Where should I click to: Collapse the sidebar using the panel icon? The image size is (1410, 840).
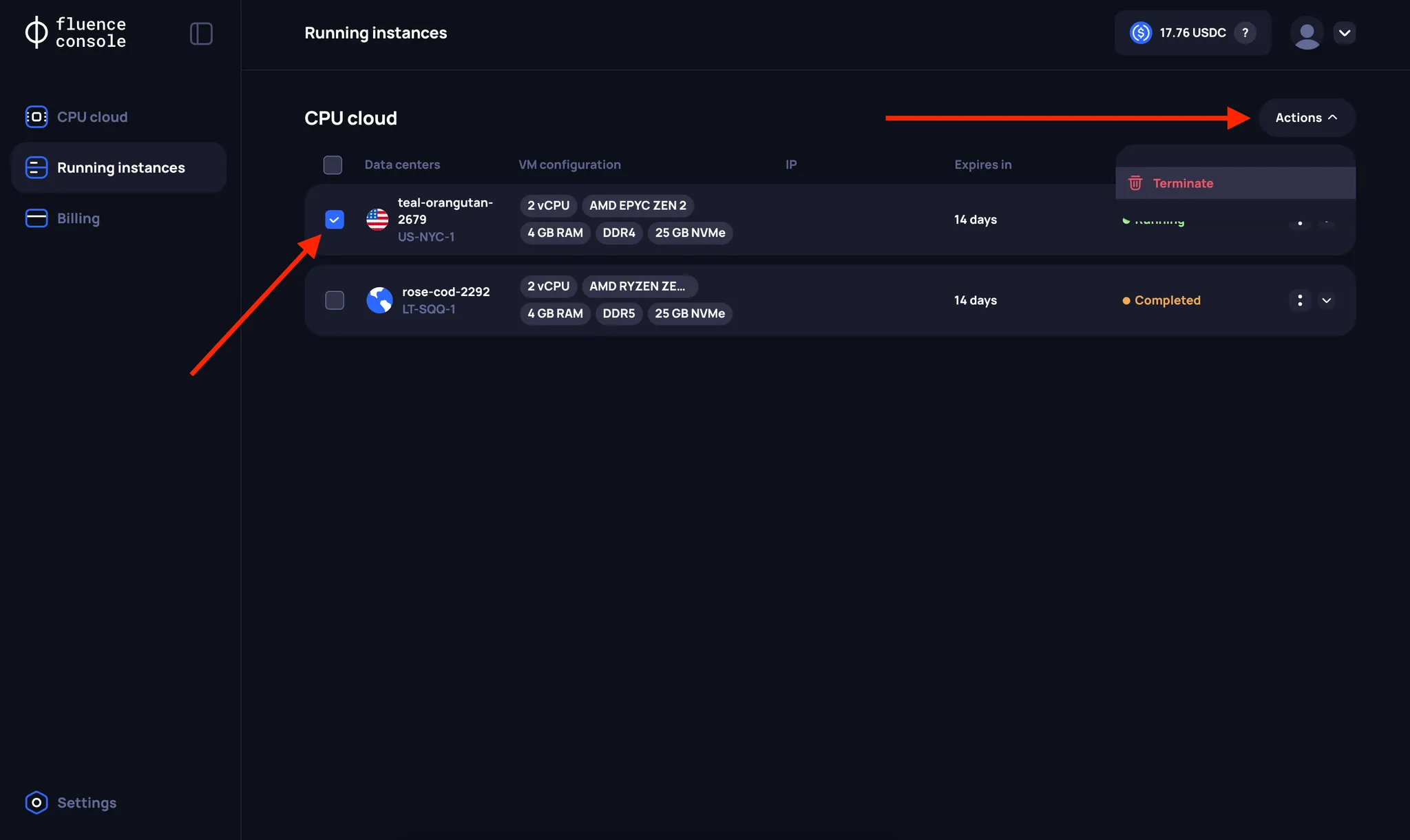point(201,32)
